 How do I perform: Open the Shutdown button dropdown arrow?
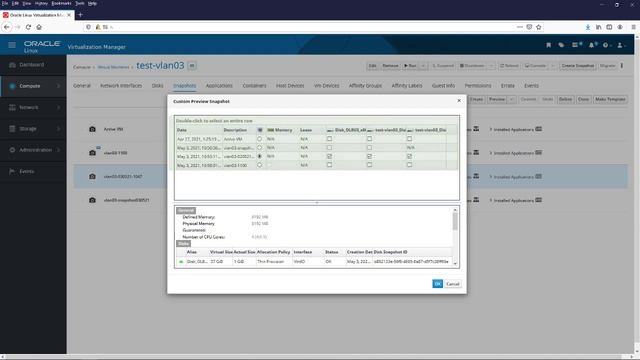click(x=491, y=66)
